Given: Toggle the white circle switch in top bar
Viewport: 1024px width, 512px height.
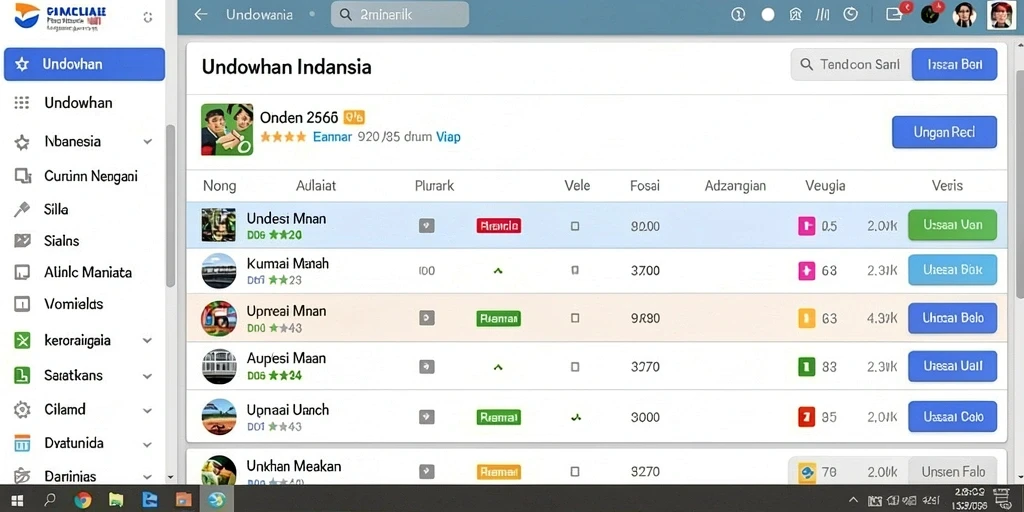Looking at the screenshot, I should [x=768, y=14].
